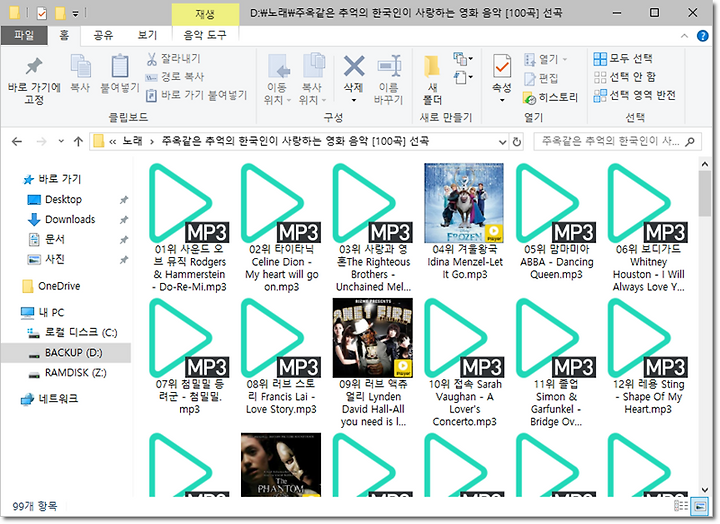This screenshot has width=720, height=524.
Task: Open Documents (문서) in navigation pane
Action: pyautogui.click(x=46, y=239)
